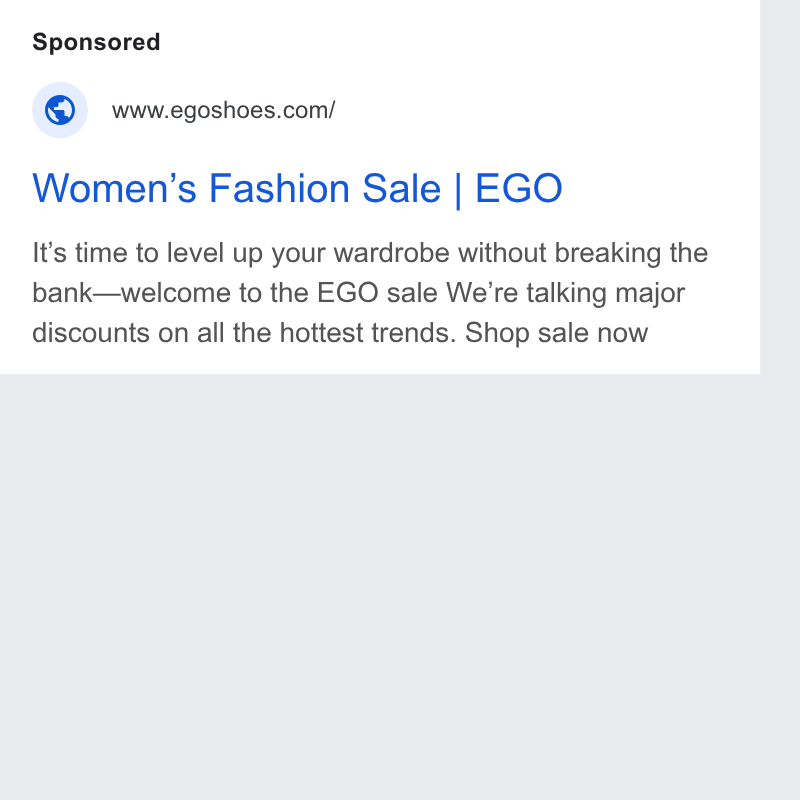Click the word Sale in the blue headline
800x800 pixels.
point(401,188)
